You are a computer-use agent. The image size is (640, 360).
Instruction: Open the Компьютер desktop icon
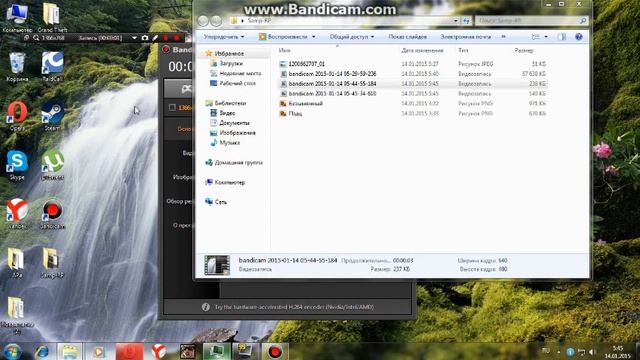click(17, 17)
